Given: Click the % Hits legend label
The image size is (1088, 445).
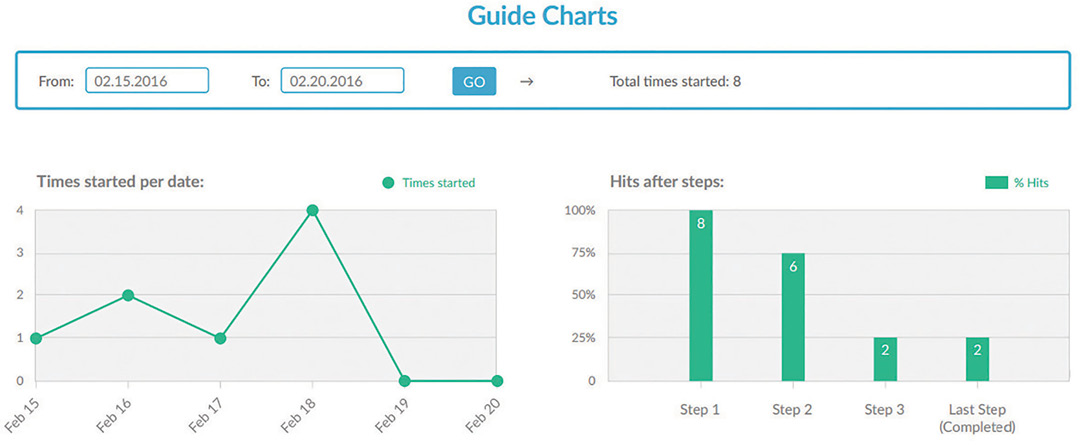Looking at the screenshot, I should pyautogui.click(x=1033, y=183).
